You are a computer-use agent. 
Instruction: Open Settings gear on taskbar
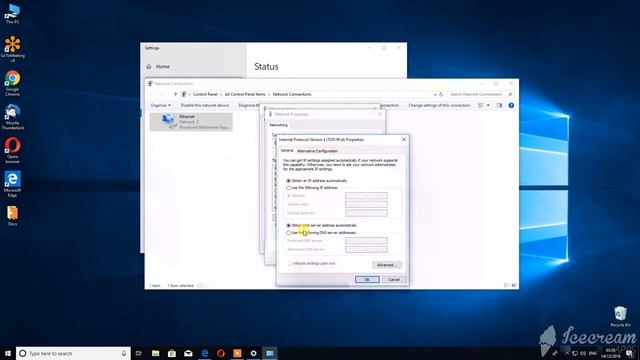tap(253, 353)
